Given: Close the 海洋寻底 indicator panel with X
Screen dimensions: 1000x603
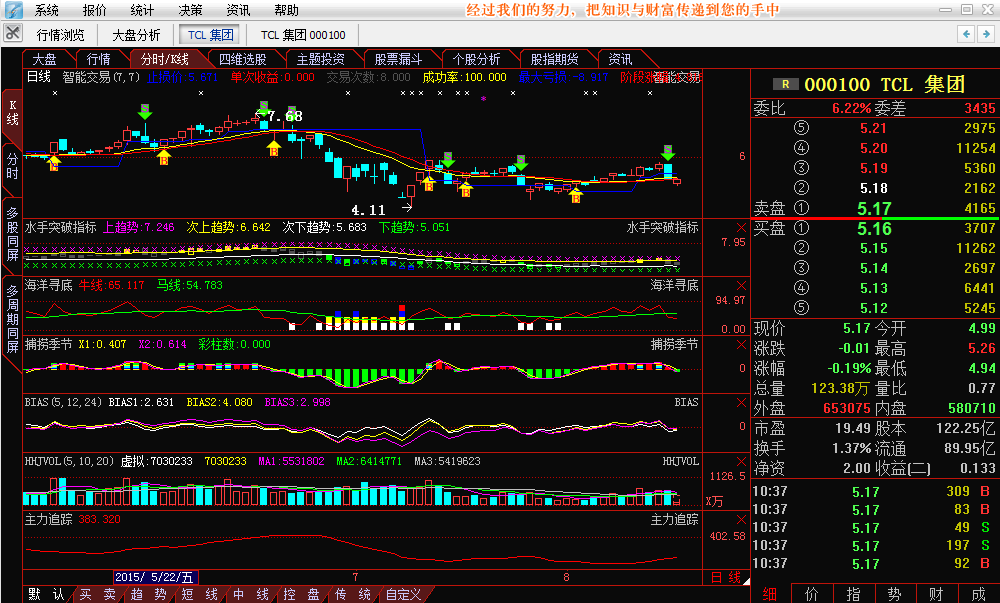Looking at the screenshot, I should tap(741, 285).
